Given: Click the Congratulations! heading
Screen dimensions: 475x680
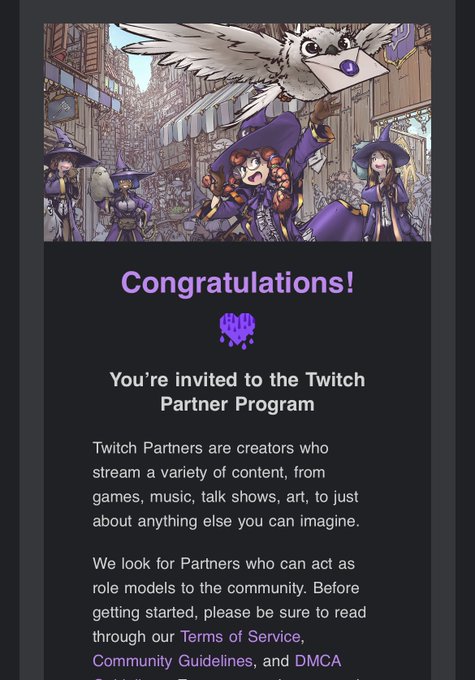Looking at the screenshot, I should click(x=238, y=283).
